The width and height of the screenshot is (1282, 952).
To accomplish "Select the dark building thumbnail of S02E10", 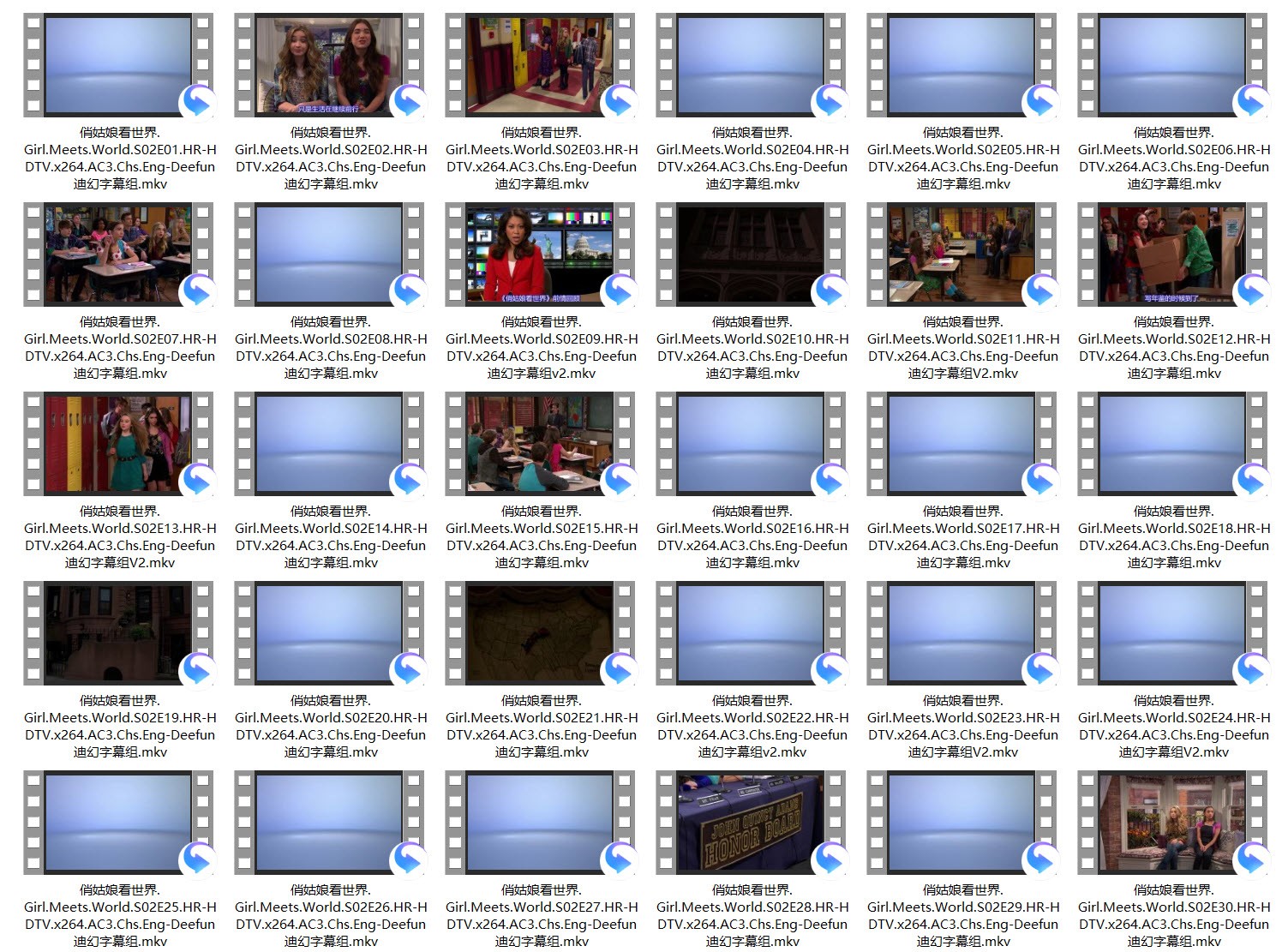I will click(x=751, y=254).
